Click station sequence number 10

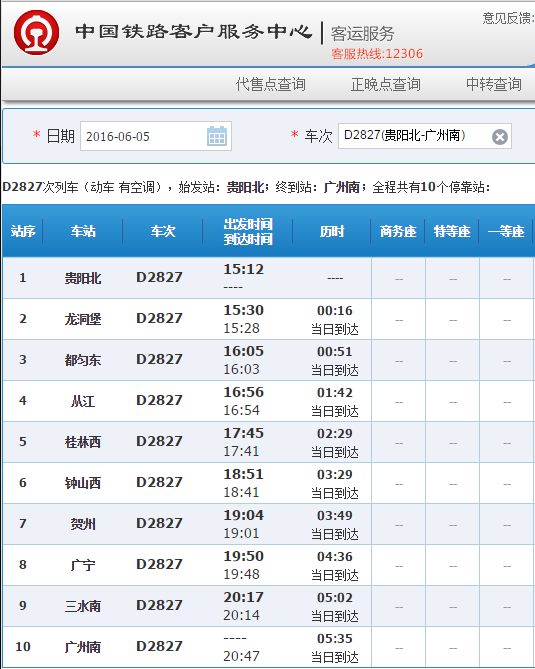(23, 647)
